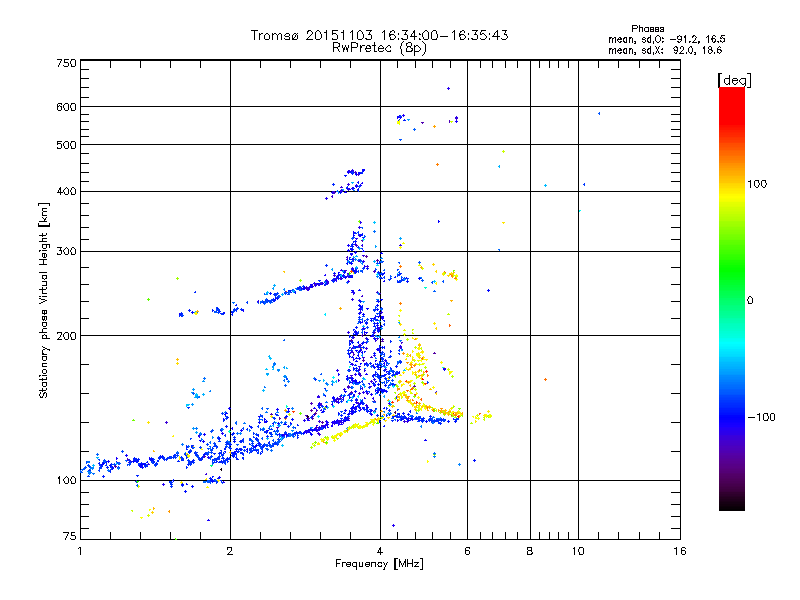
Task: Click the y-axis tick label '600'
Action: coord(67,107)
